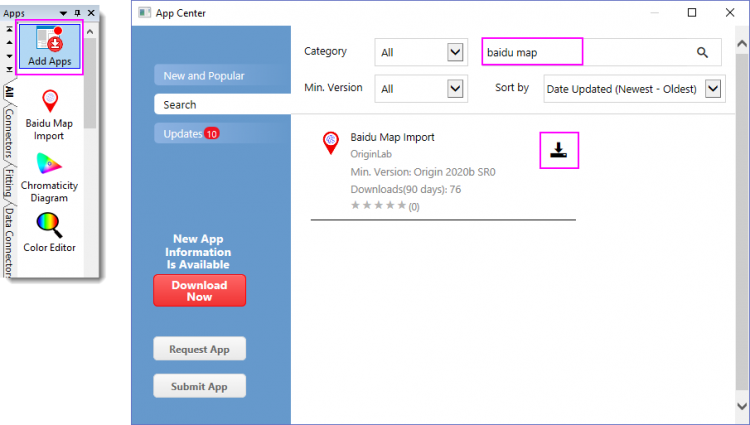Image resolution: width=750 pixels, height=425 pixels.
Task: Click Downloads(90 days): 76 text
Action: pos(406,189)
